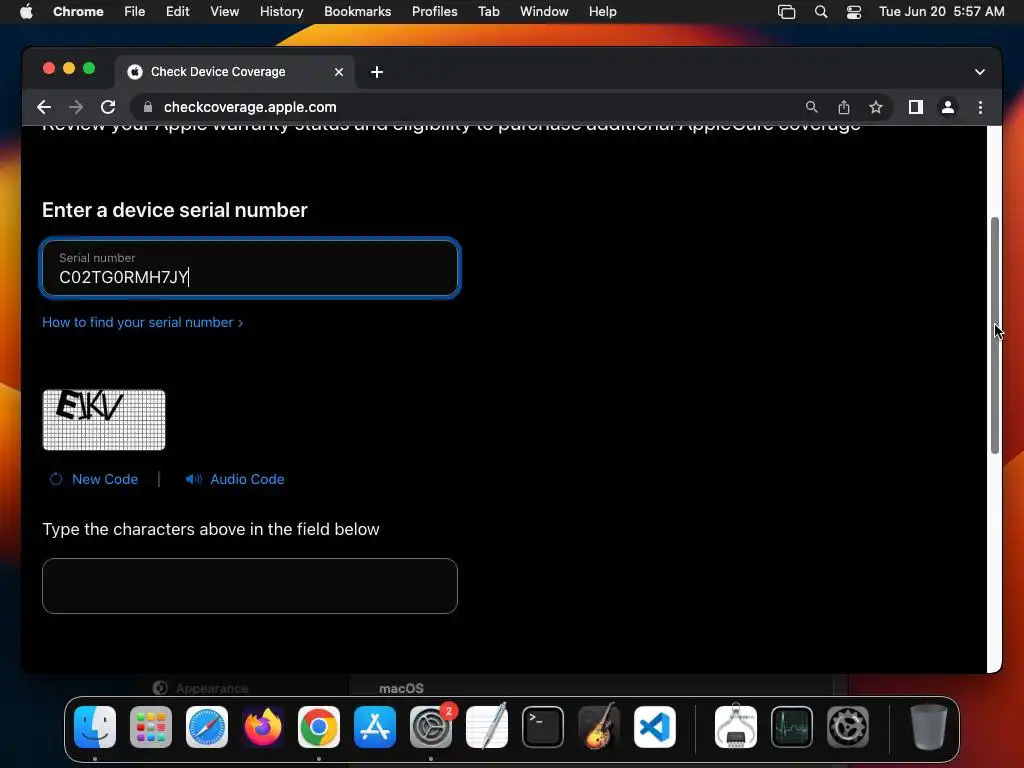Open Activity Monitor from the Dock
The image size is (1024, 768).
coord(792,727)
